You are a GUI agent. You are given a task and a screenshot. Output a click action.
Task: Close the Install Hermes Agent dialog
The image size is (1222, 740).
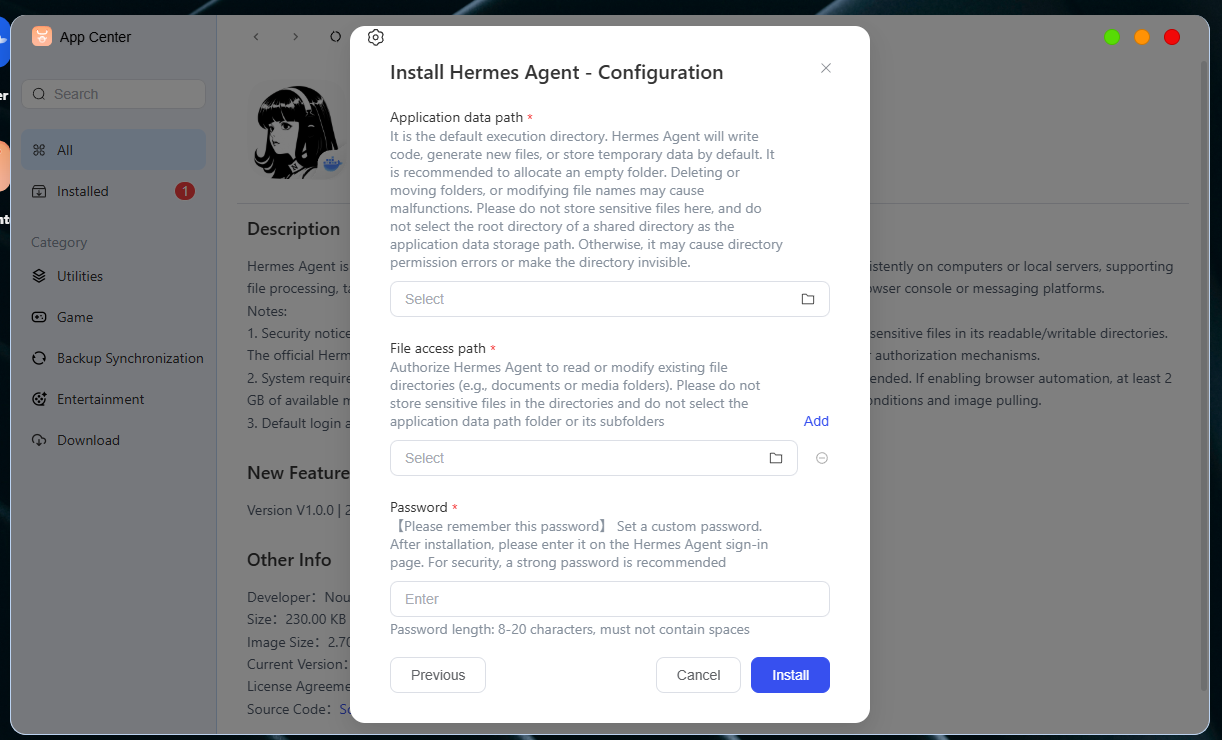(x=826, y=68)
